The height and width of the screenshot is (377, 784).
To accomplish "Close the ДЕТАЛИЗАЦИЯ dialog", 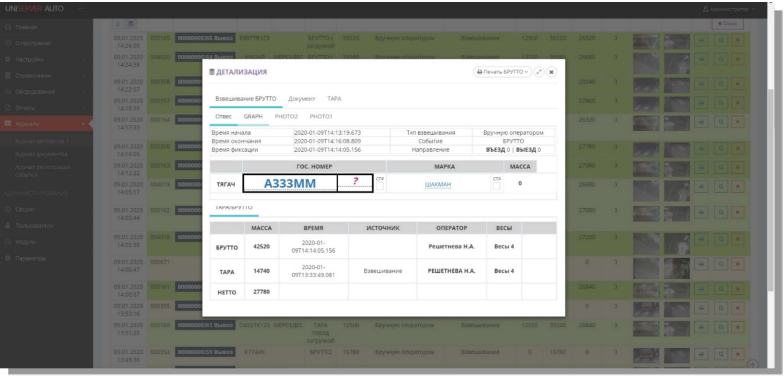I will coord(551,72).
